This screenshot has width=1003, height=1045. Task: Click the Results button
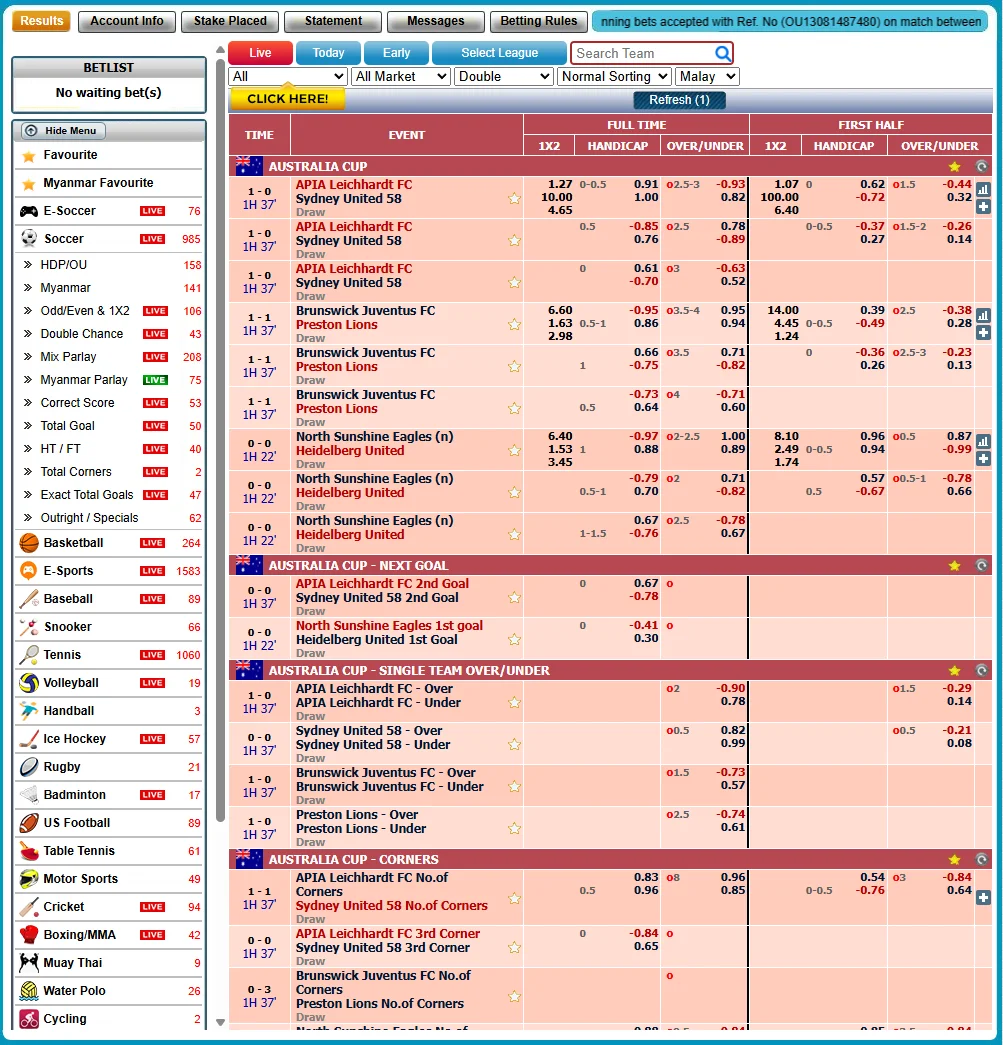[41, 21]
